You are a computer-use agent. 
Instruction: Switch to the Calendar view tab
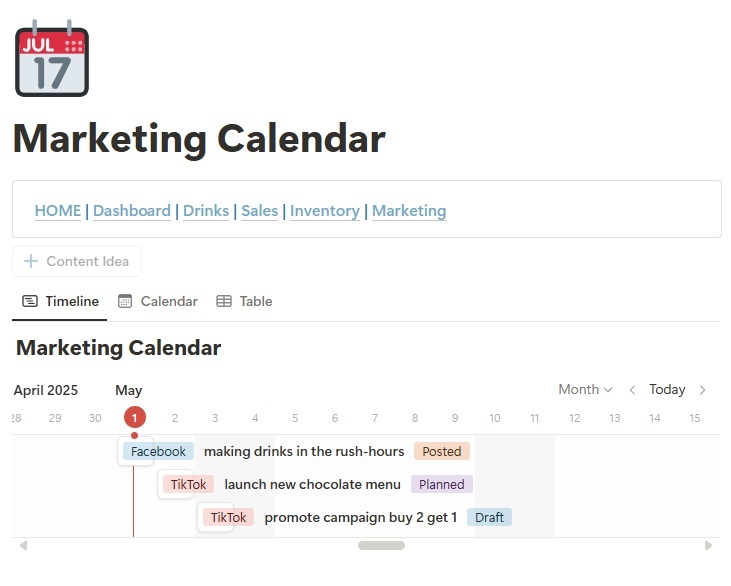click(158, 301)
